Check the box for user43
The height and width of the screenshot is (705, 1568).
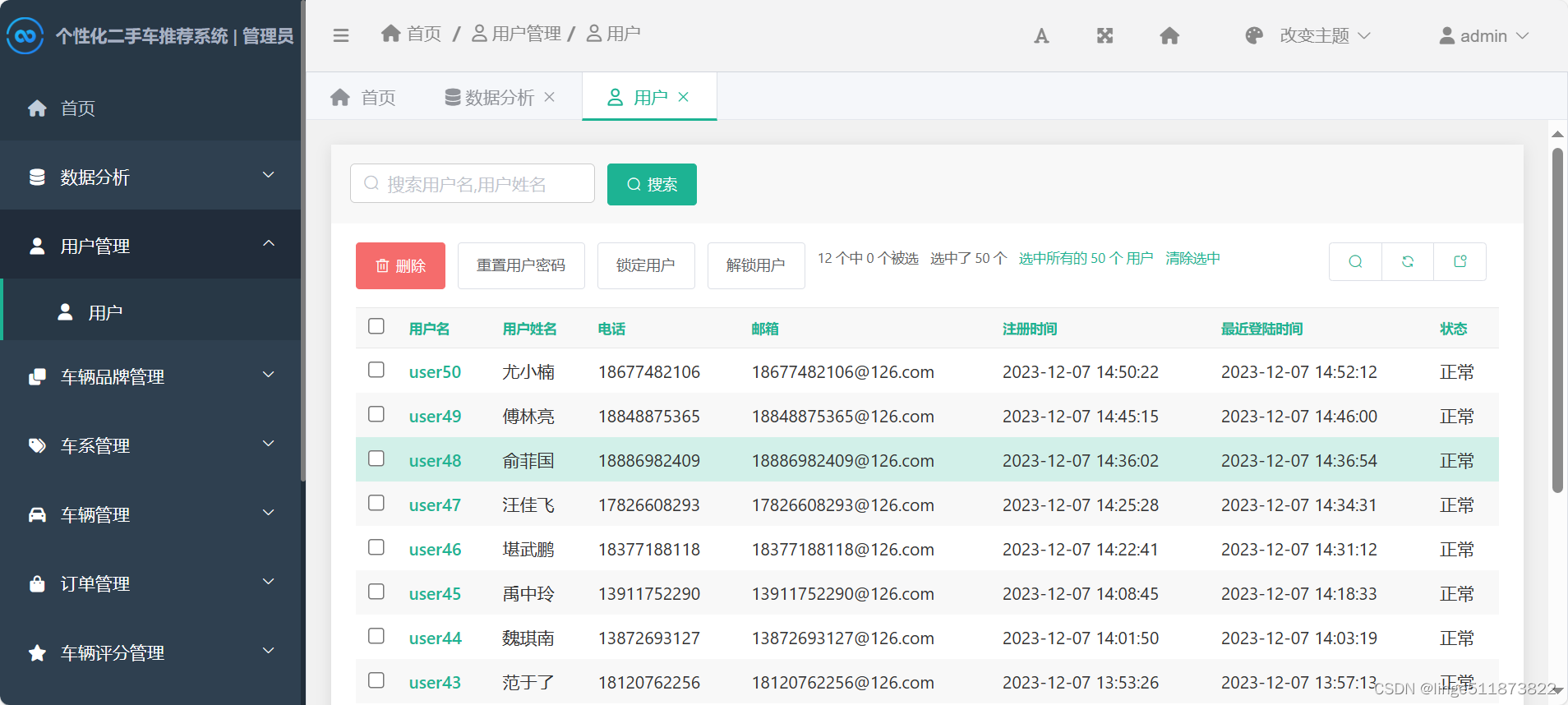coord(376,680)
